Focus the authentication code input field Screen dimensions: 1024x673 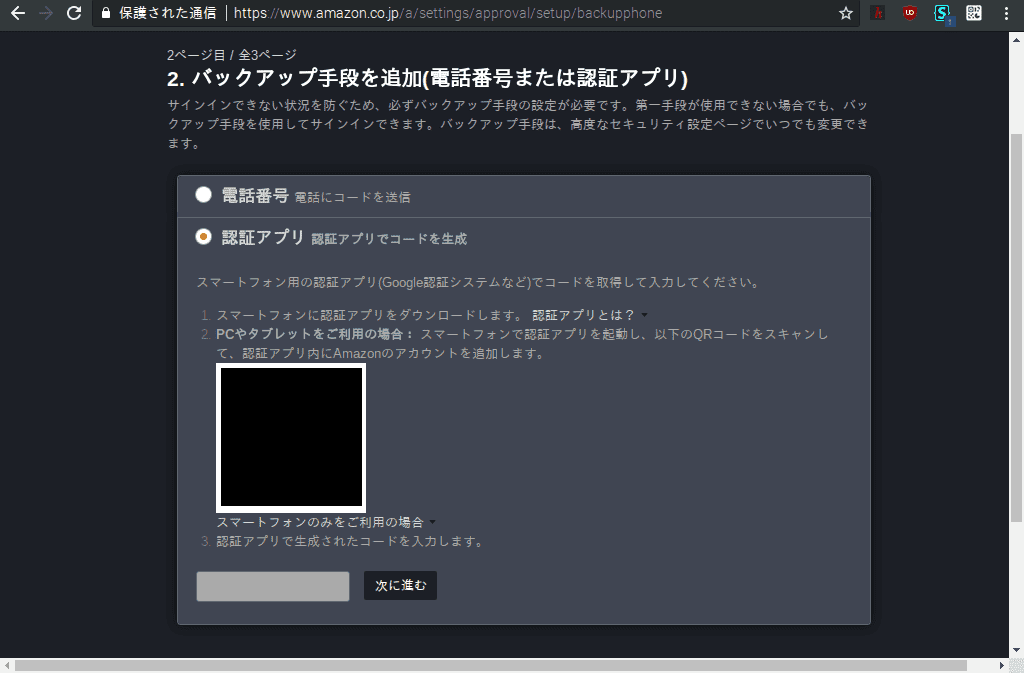coord(273,586)
